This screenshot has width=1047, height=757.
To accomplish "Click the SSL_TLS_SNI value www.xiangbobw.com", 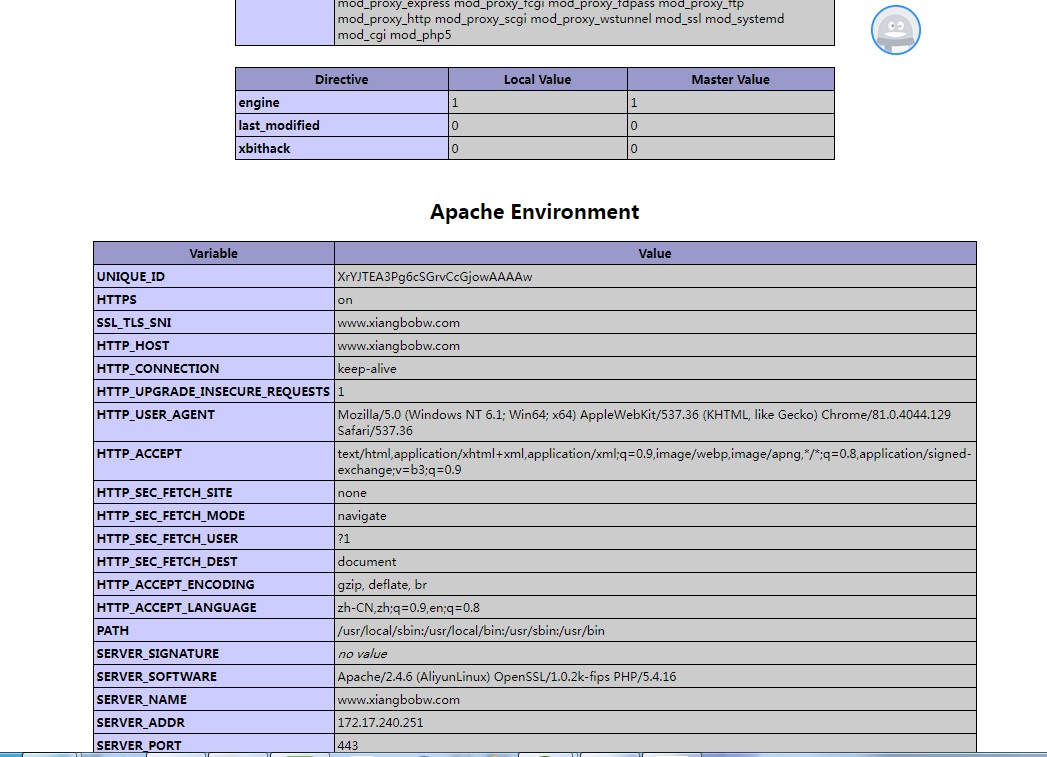I will pos(399,322).
